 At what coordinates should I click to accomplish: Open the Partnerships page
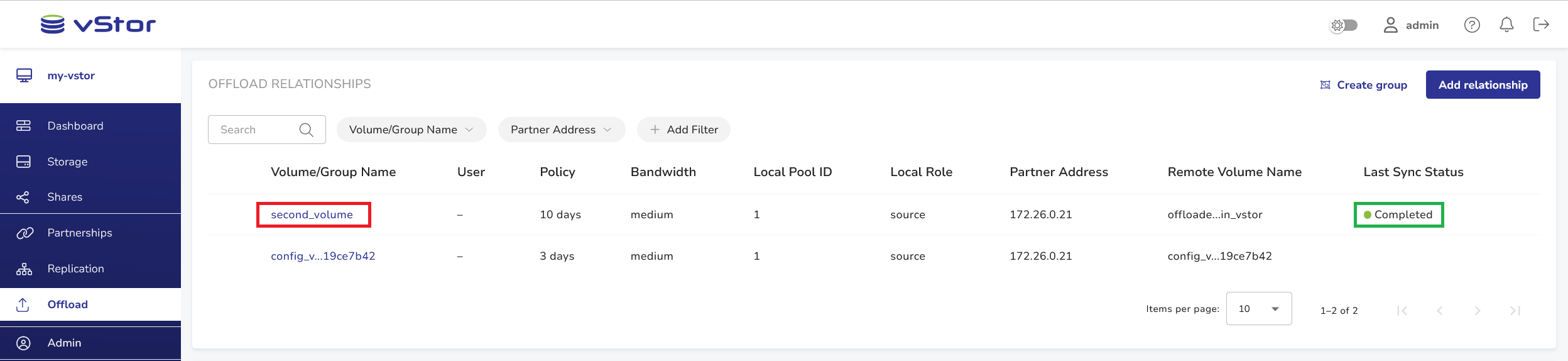pos(80,233)
